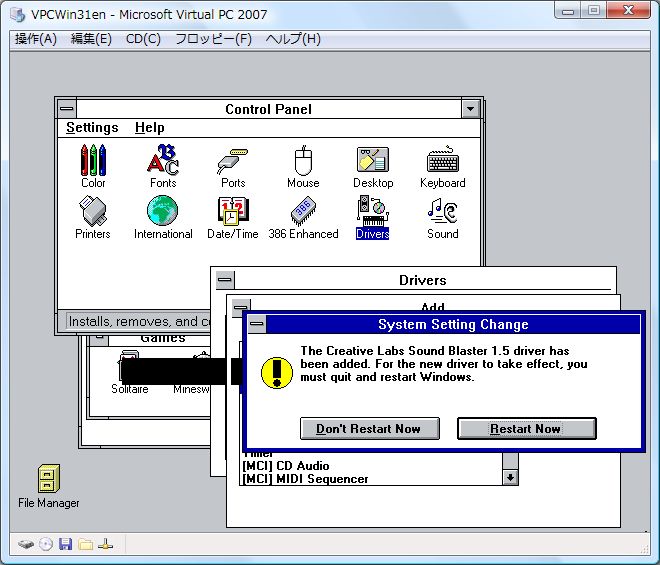
Task: Click Control Panel minimize arrow button
Action: [471, 109]
